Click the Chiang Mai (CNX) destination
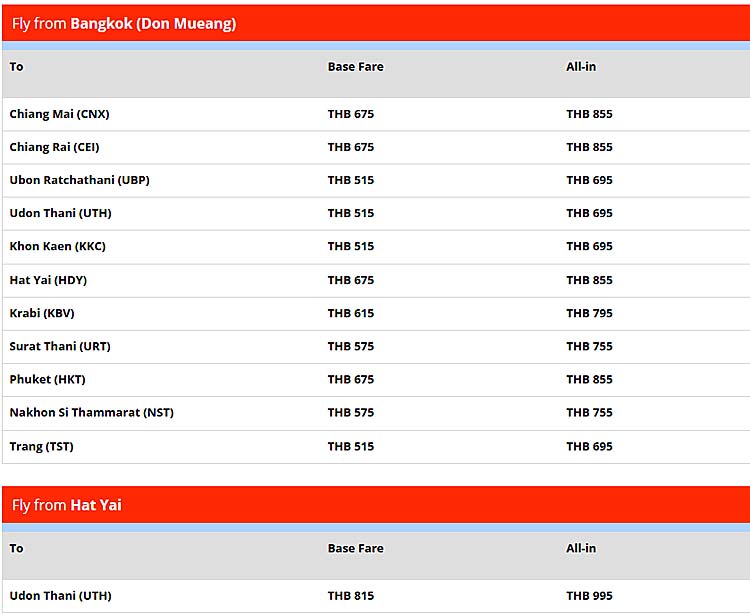The image size is (750, 614). tap(59, 114)
